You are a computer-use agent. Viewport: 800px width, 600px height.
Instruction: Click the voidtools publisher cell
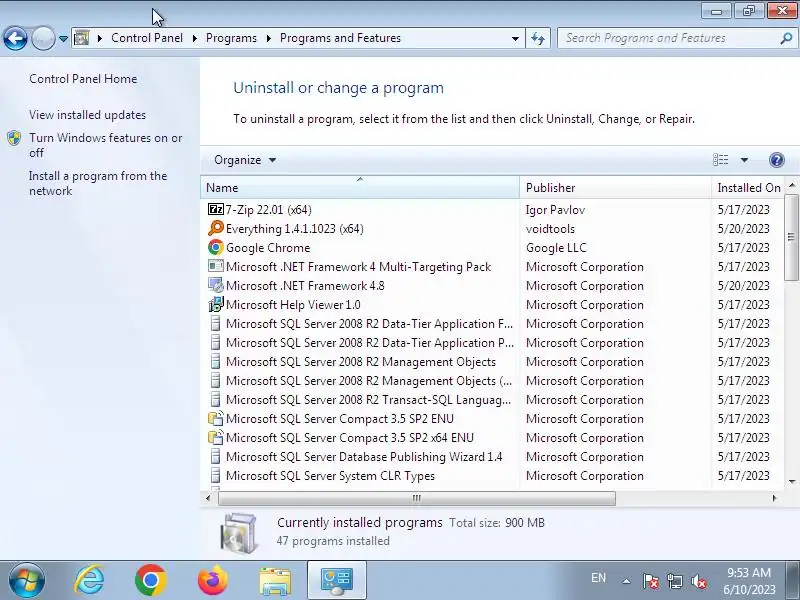click(550, 229)
